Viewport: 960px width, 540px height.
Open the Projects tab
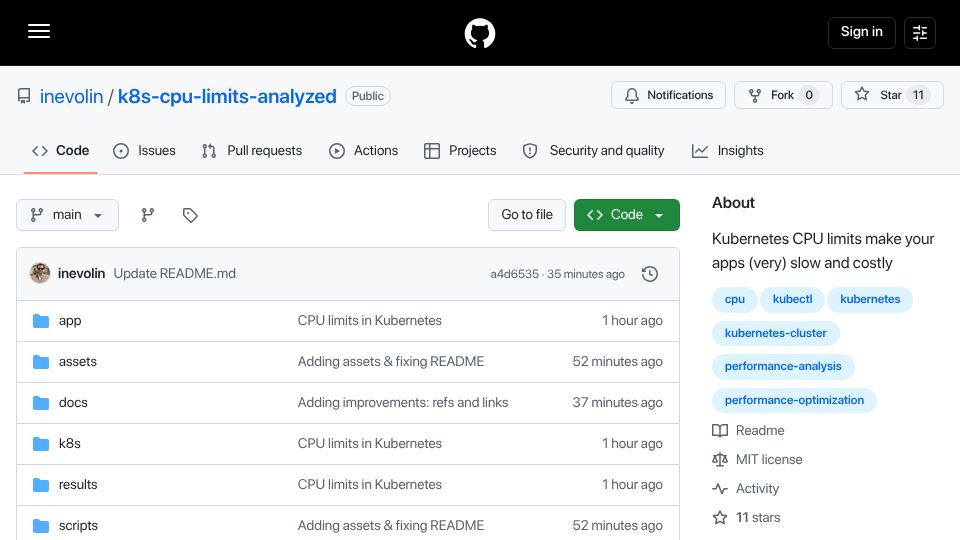[460, 151]
